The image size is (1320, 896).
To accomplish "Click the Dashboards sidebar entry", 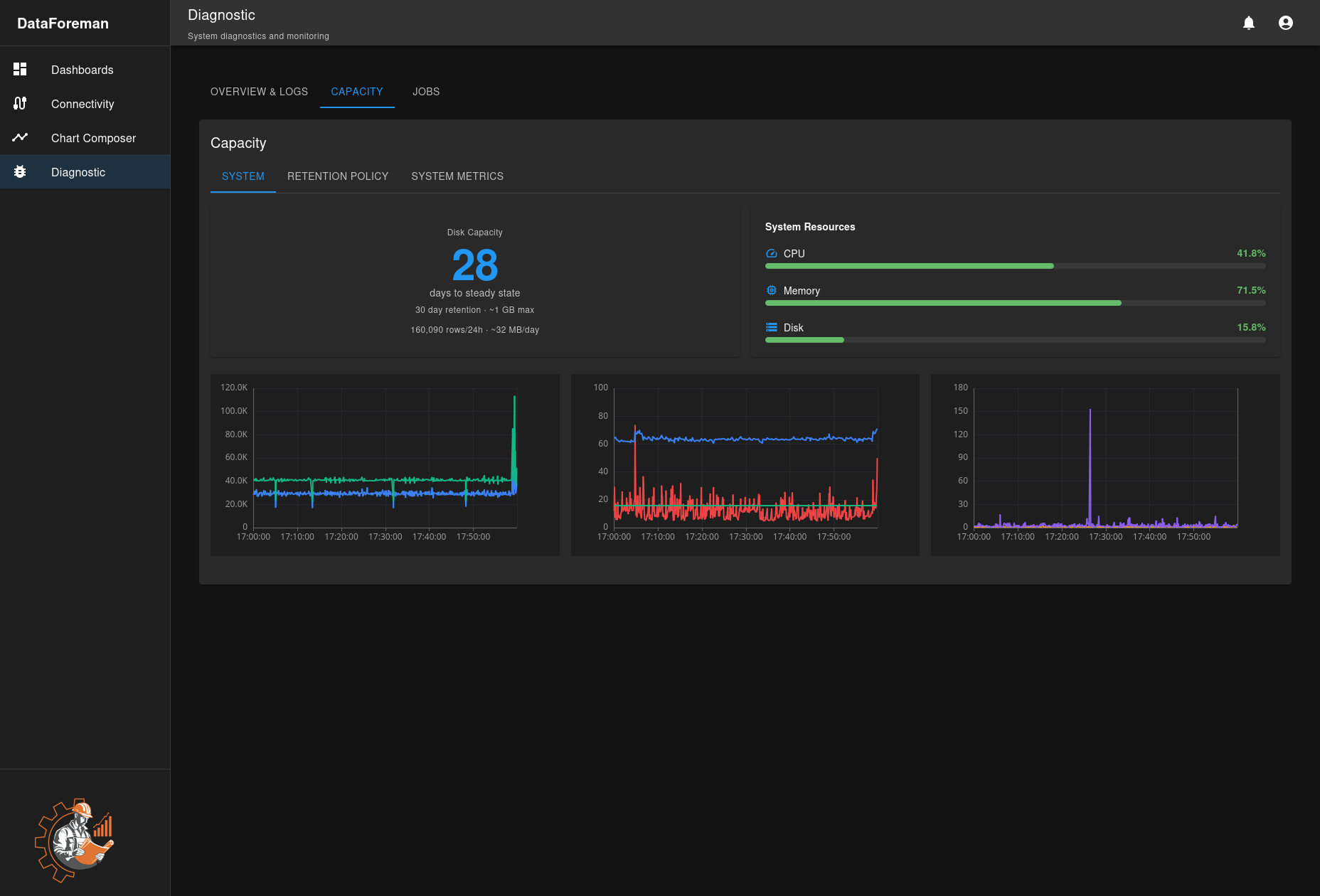I will click(x=82, y=69).
